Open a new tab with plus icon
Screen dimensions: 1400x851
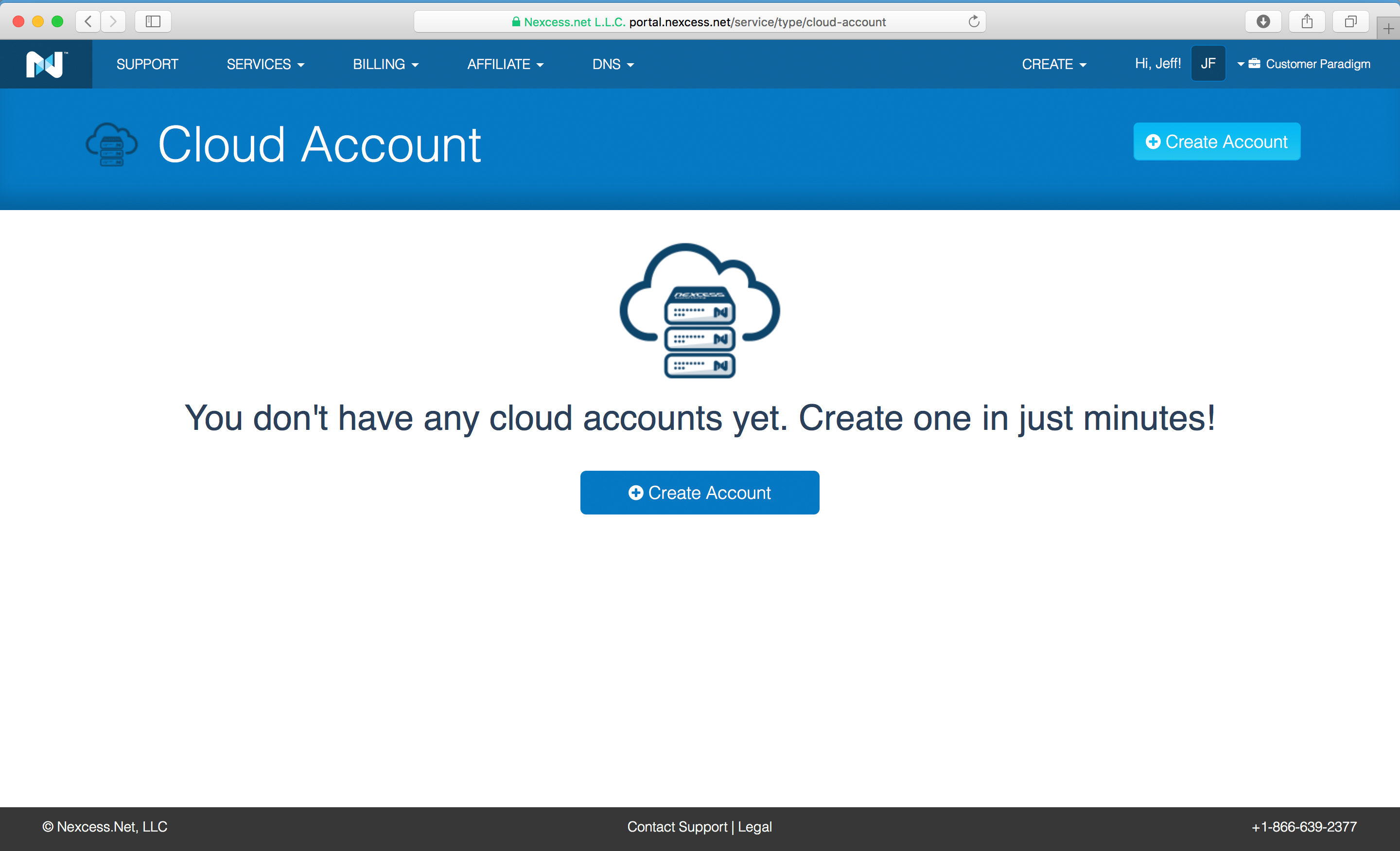pyautogui.click(x=1388, y=28)
